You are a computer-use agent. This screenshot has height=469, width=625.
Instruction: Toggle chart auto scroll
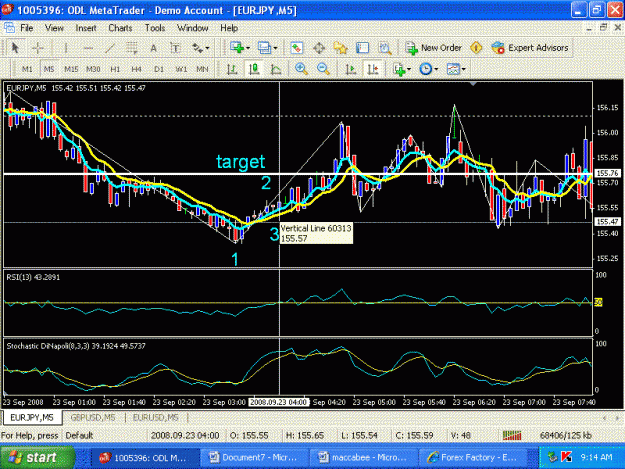click(351, 69)
